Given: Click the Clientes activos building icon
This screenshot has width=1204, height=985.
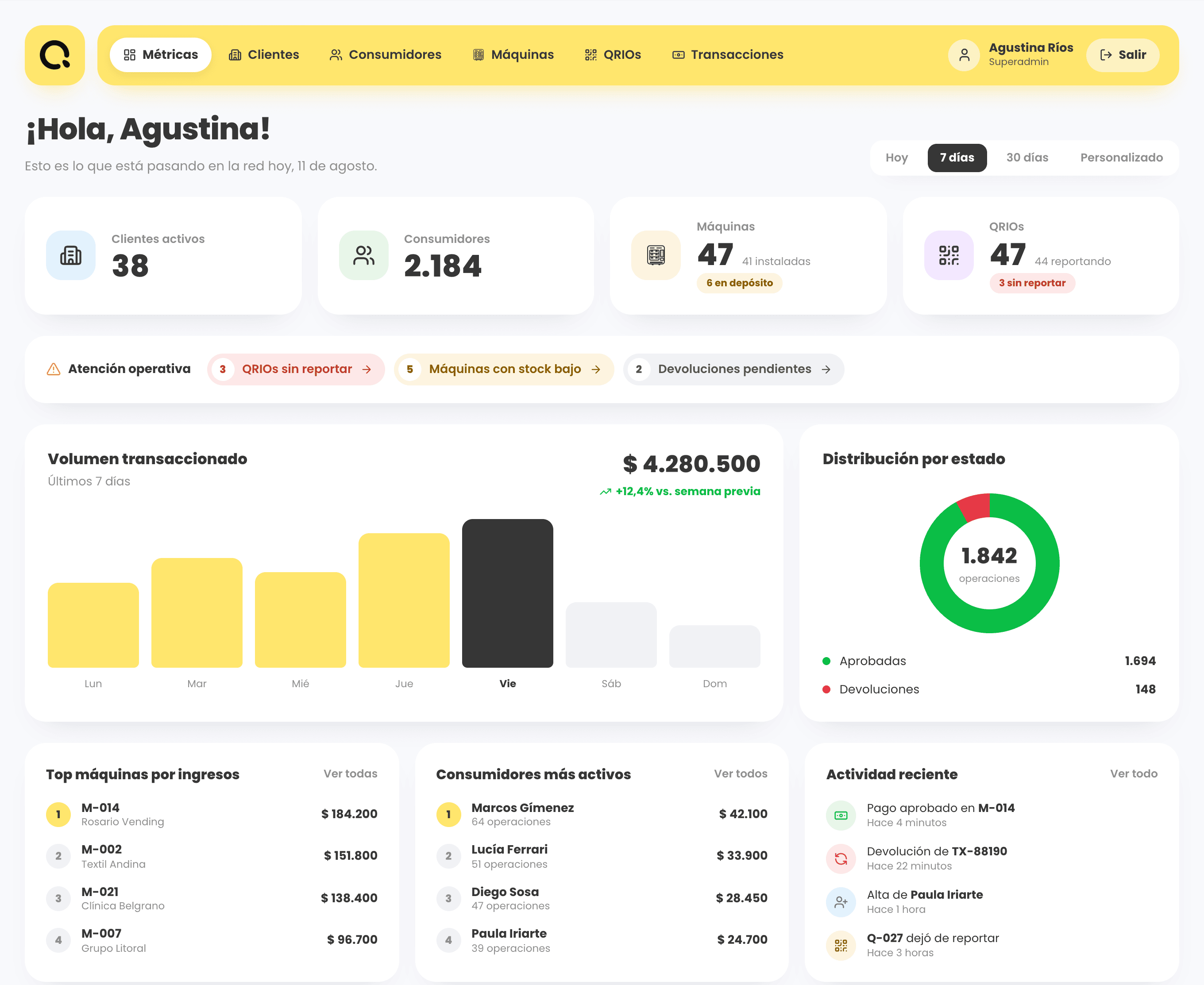Looking at the screenshot, I should (71, 255).
